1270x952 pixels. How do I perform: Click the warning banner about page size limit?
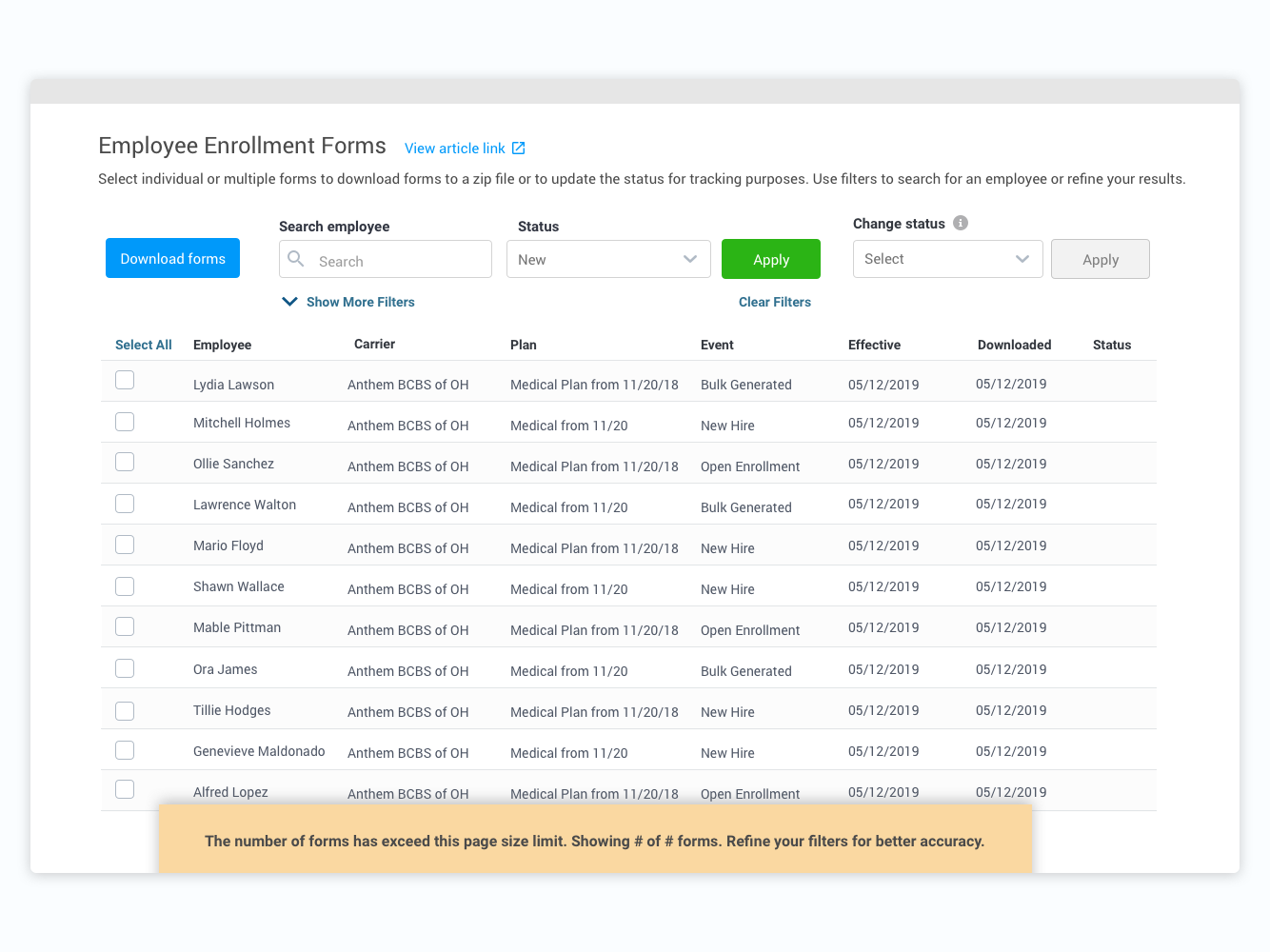click(596, 841)
